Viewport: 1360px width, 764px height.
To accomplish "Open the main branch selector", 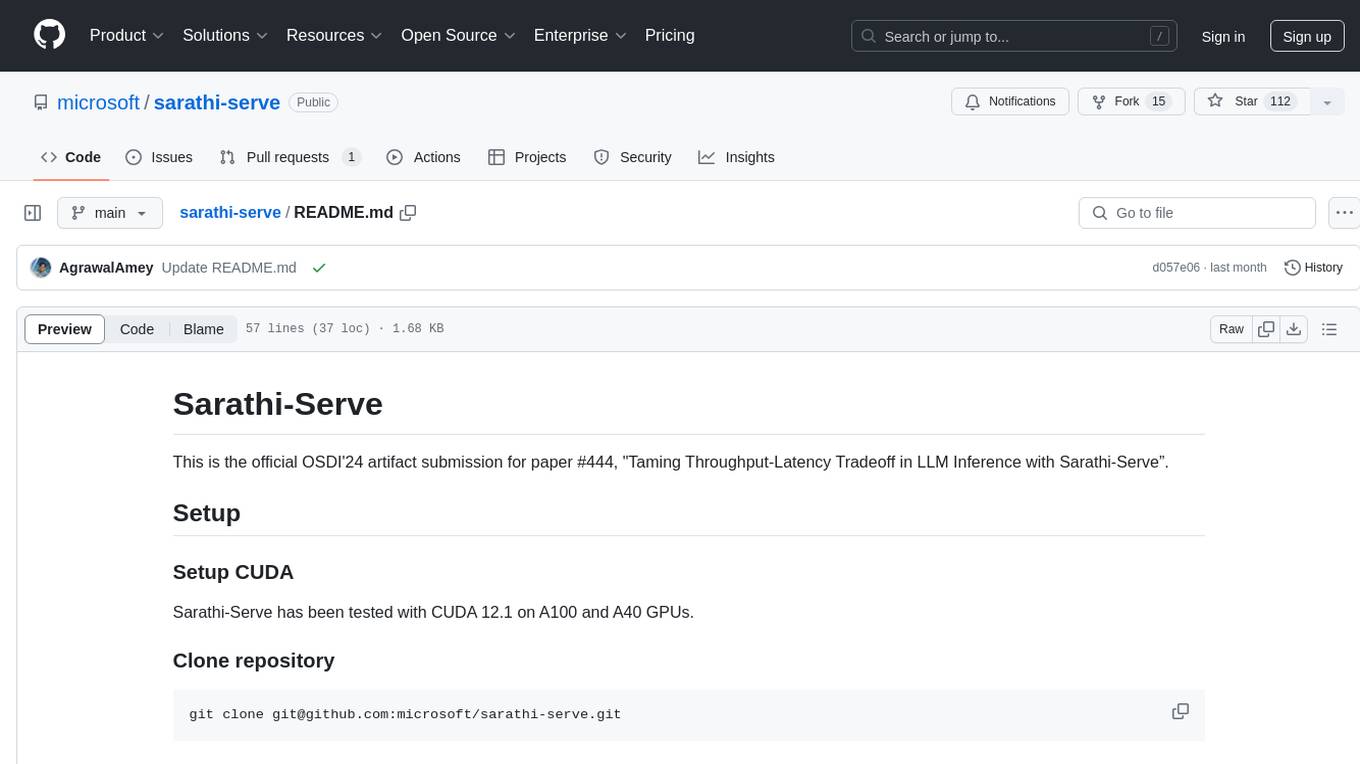I will pyautogui.click(x=110, y=213).
